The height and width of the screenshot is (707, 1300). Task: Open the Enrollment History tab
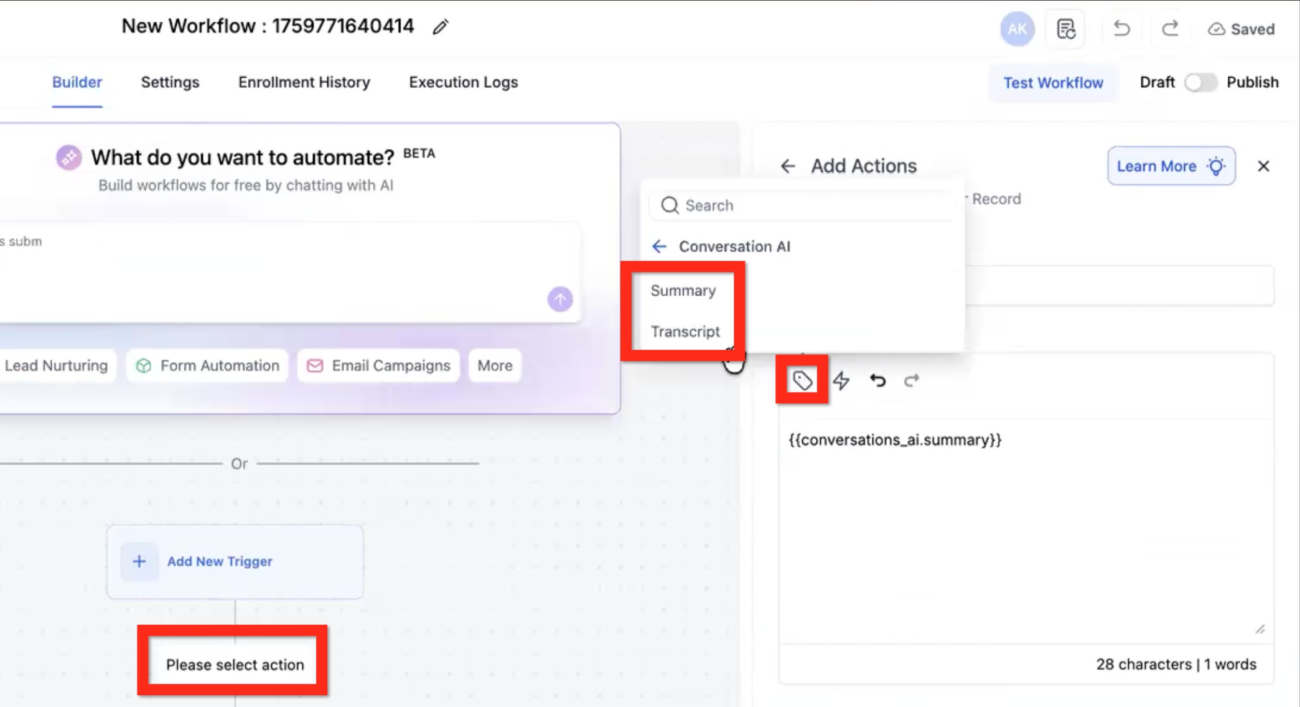pyautogui.click(x=304, y=82)
